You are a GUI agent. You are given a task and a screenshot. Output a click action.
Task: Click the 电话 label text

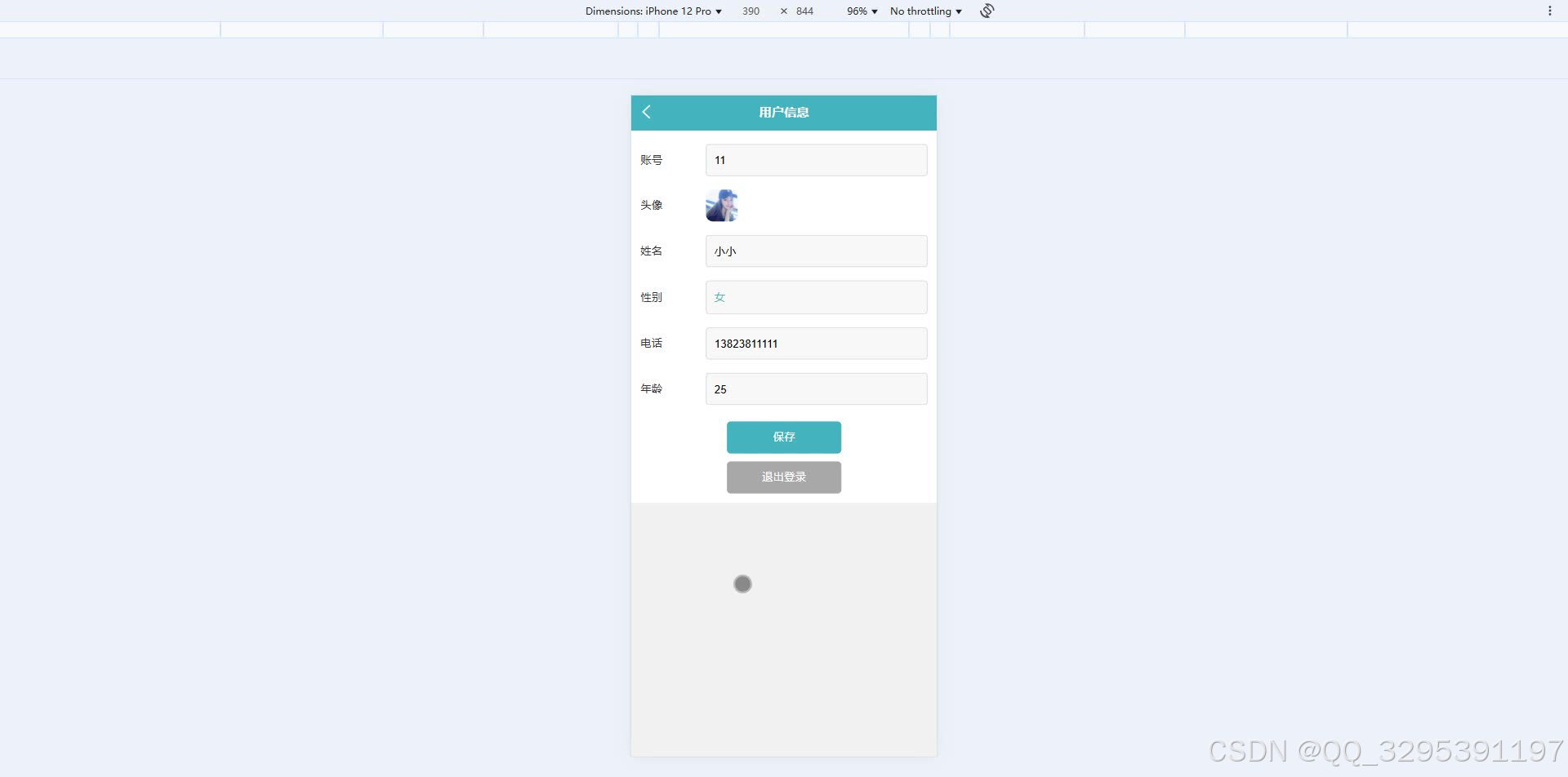651,343
